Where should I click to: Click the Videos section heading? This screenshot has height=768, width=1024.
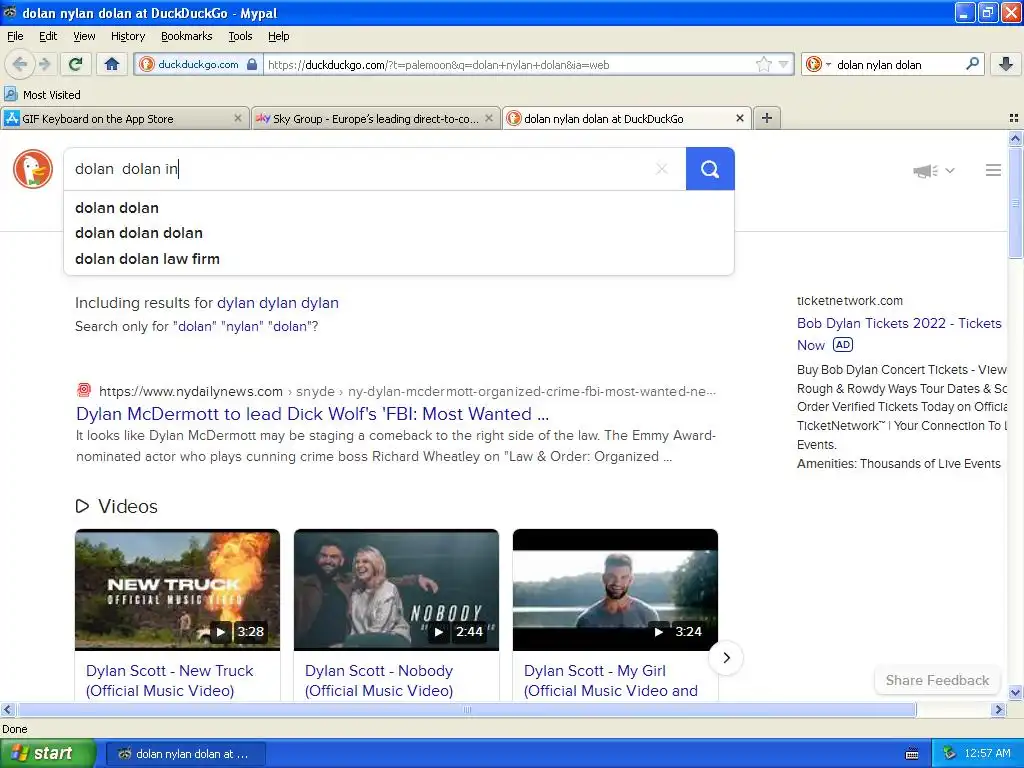click(x=117, y=506)
